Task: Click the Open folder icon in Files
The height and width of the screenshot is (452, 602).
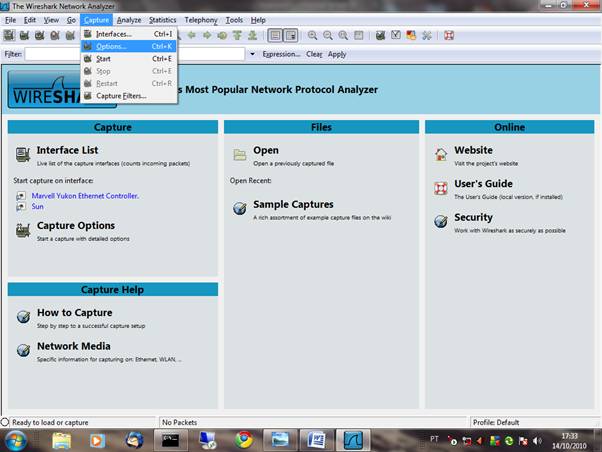Action: coord(240,154)
